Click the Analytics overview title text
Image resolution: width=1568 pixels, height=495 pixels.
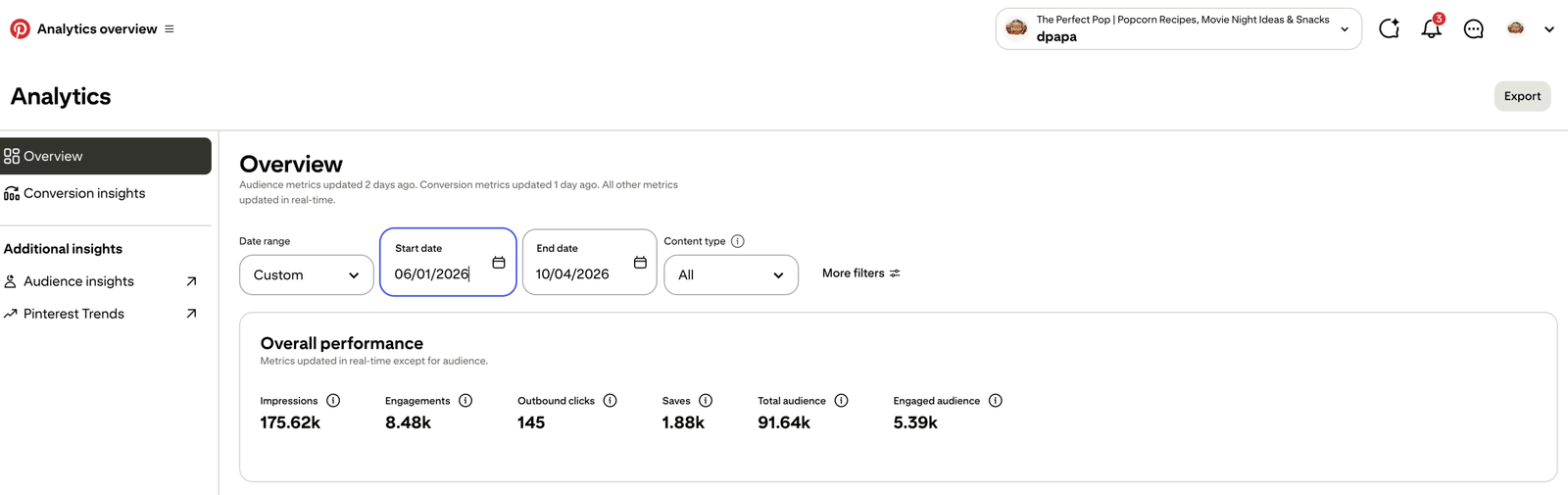(x=97, y=29)
